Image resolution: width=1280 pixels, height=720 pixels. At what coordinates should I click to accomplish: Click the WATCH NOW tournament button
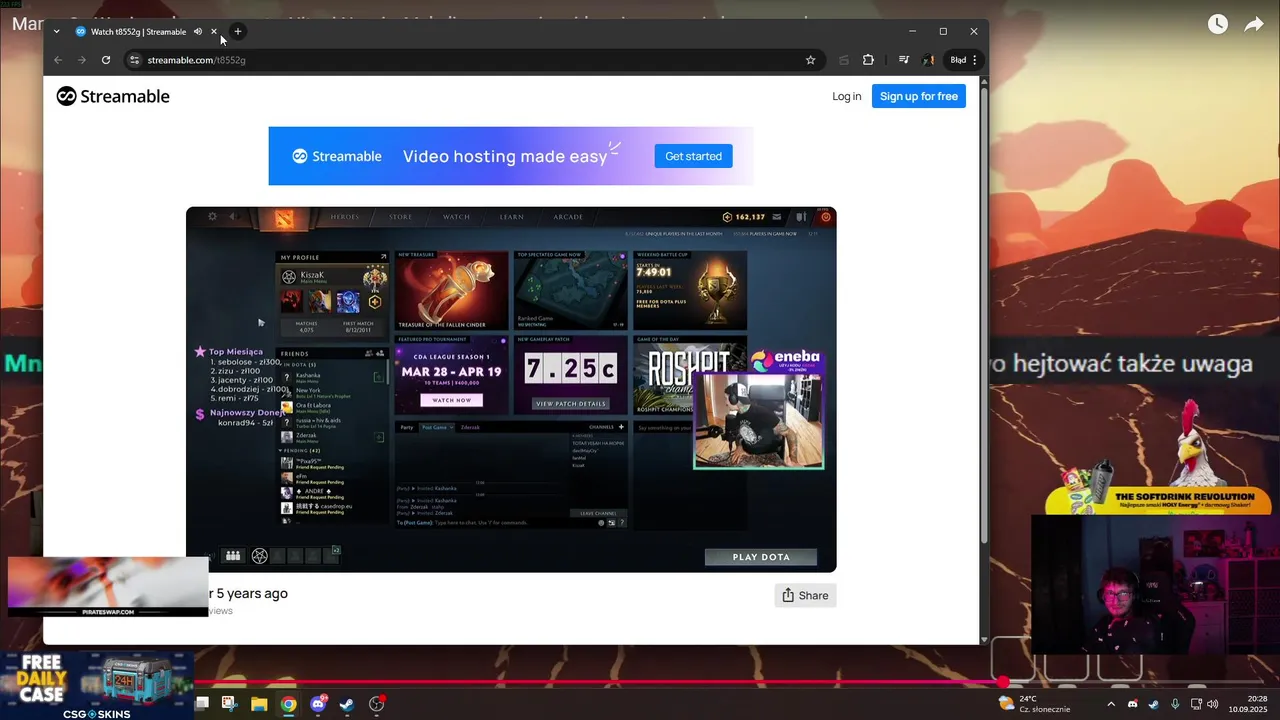coord(452,400)
